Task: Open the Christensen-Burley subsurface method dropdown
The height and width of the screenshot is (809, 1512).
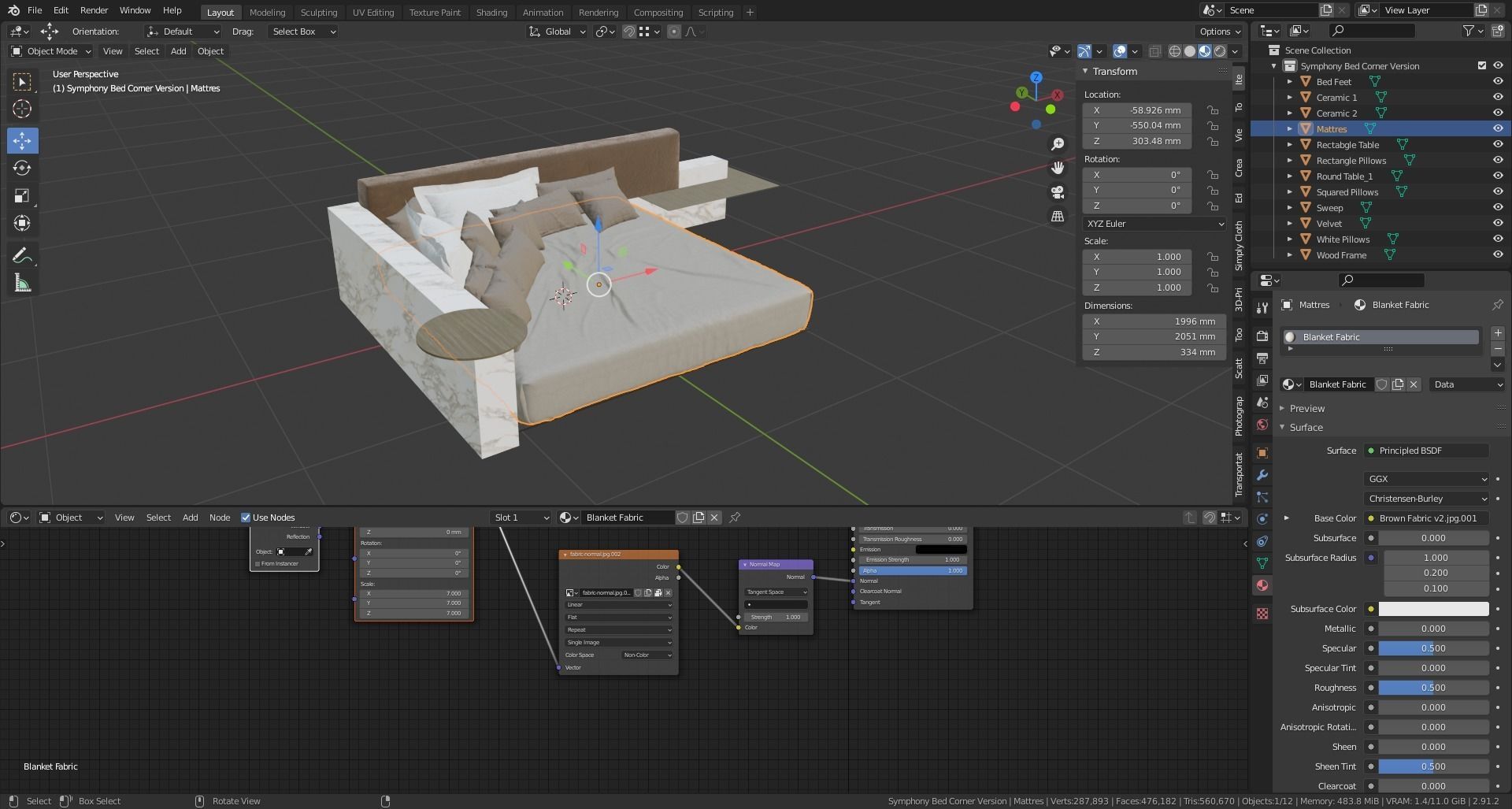Action: coord(1427,499)
